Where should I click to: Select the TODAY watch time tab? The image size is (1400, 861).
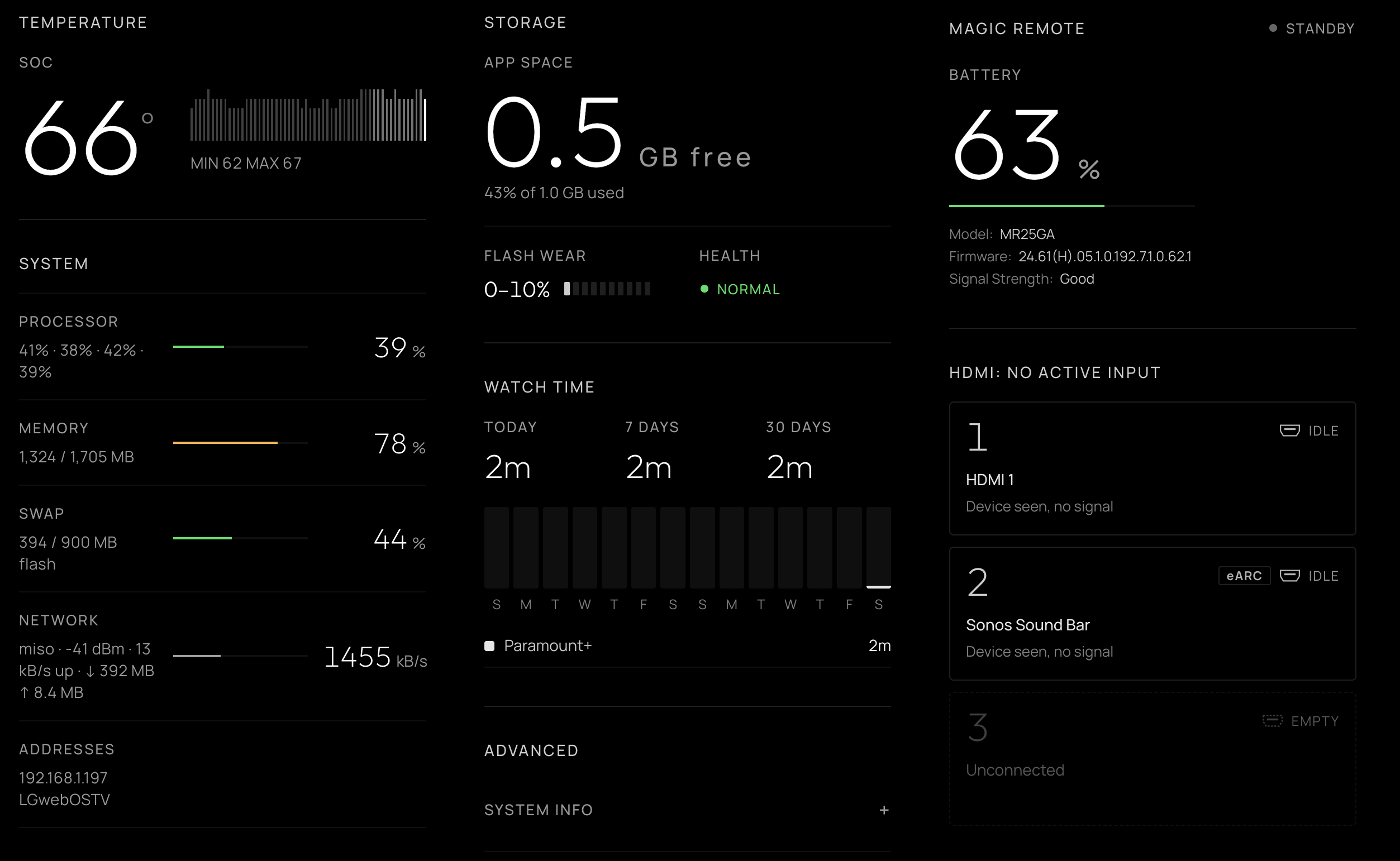coord(510,427)
